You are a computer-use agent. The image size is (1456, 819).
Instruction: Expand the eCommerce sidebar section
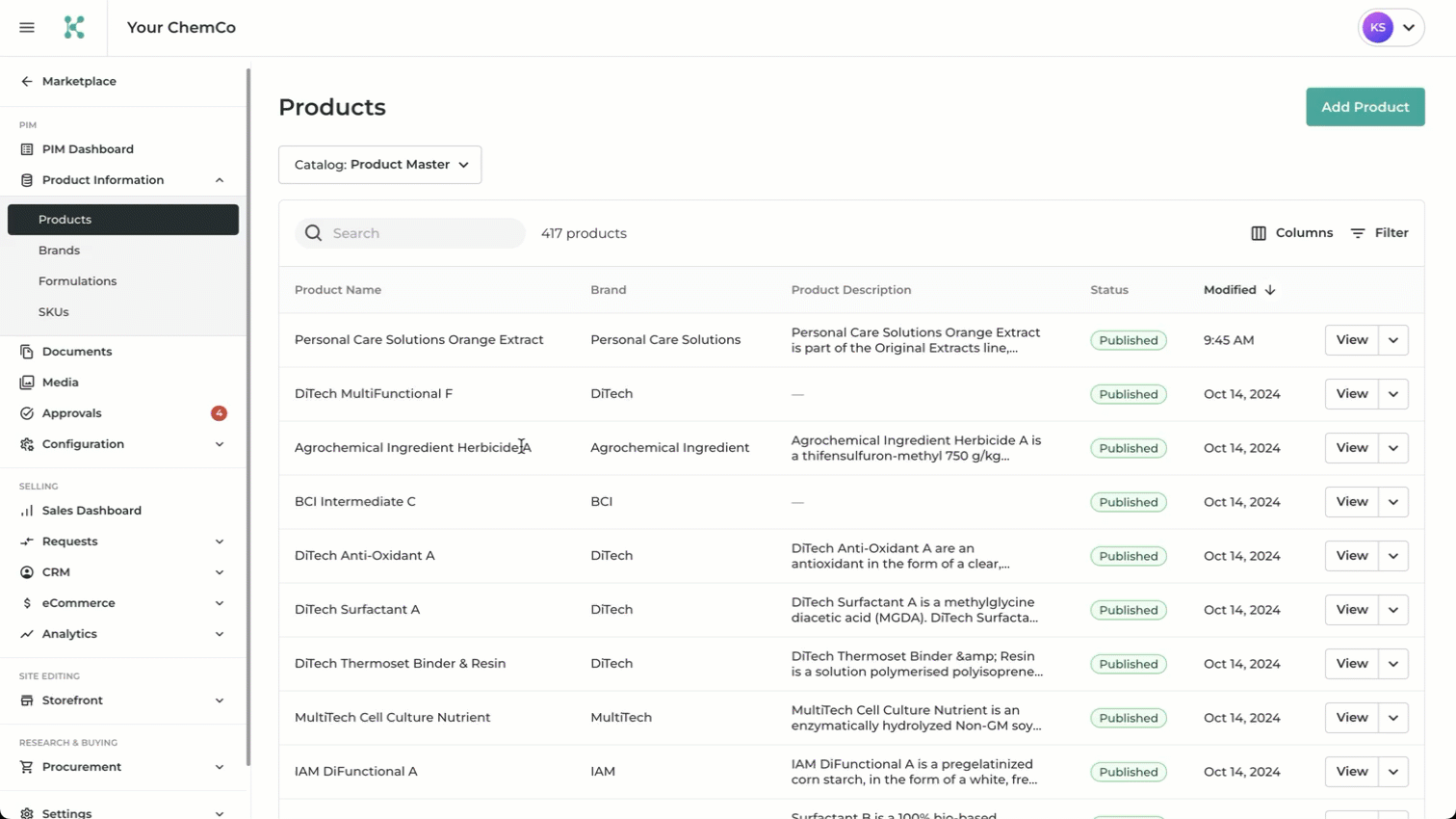coord(220,603)
